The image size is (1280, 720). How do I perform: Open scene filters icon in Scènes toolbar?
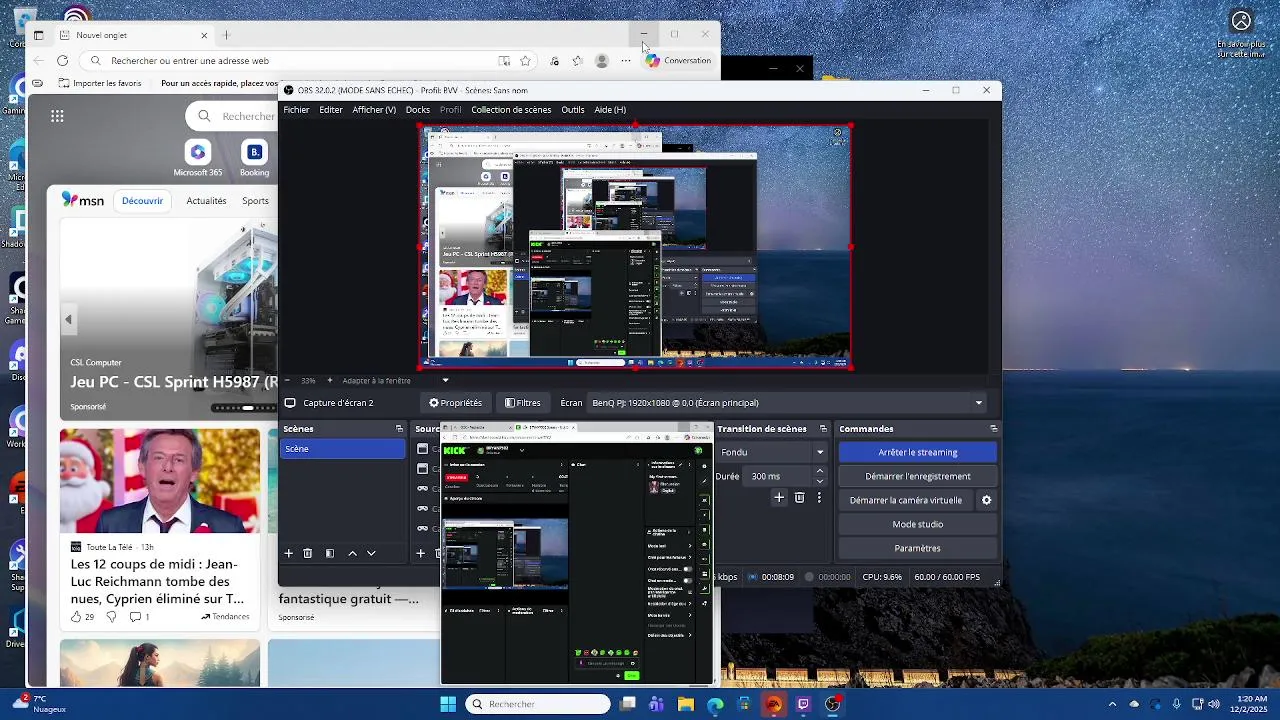[x=330, y=553]
